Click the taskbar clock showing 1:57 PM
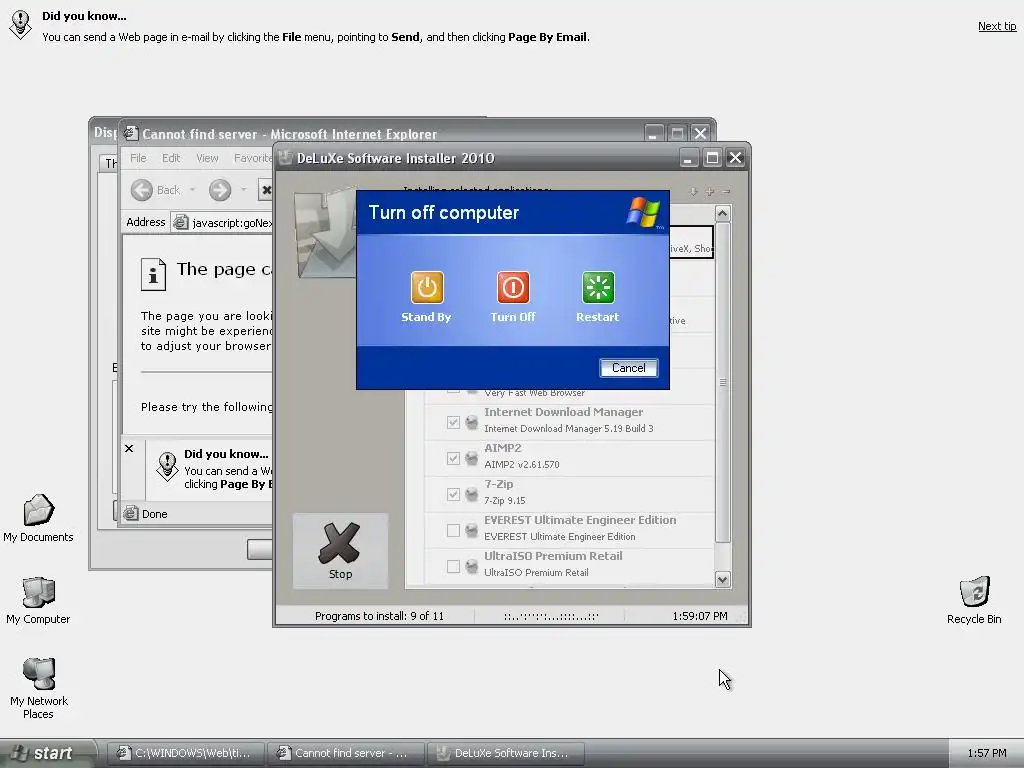Screen dimensions: 1024x768 click(987, 753)
